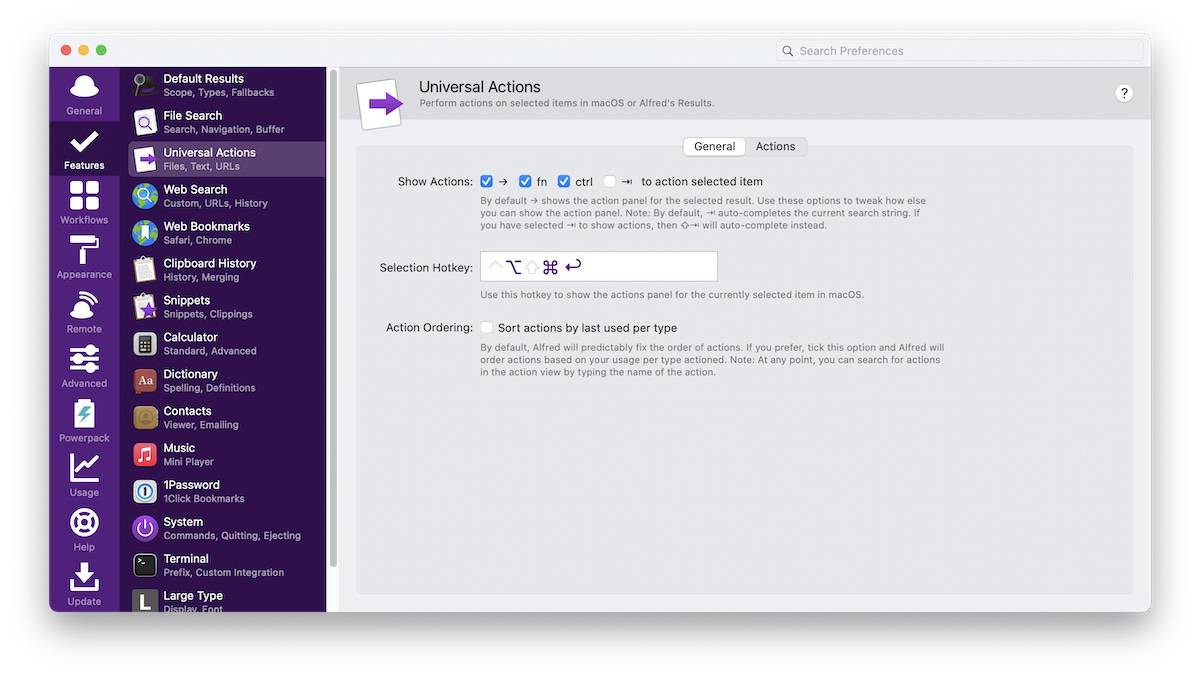Click the Terminal icon
Viewport: 1200px width, 677px height.
tap(145, 565)
